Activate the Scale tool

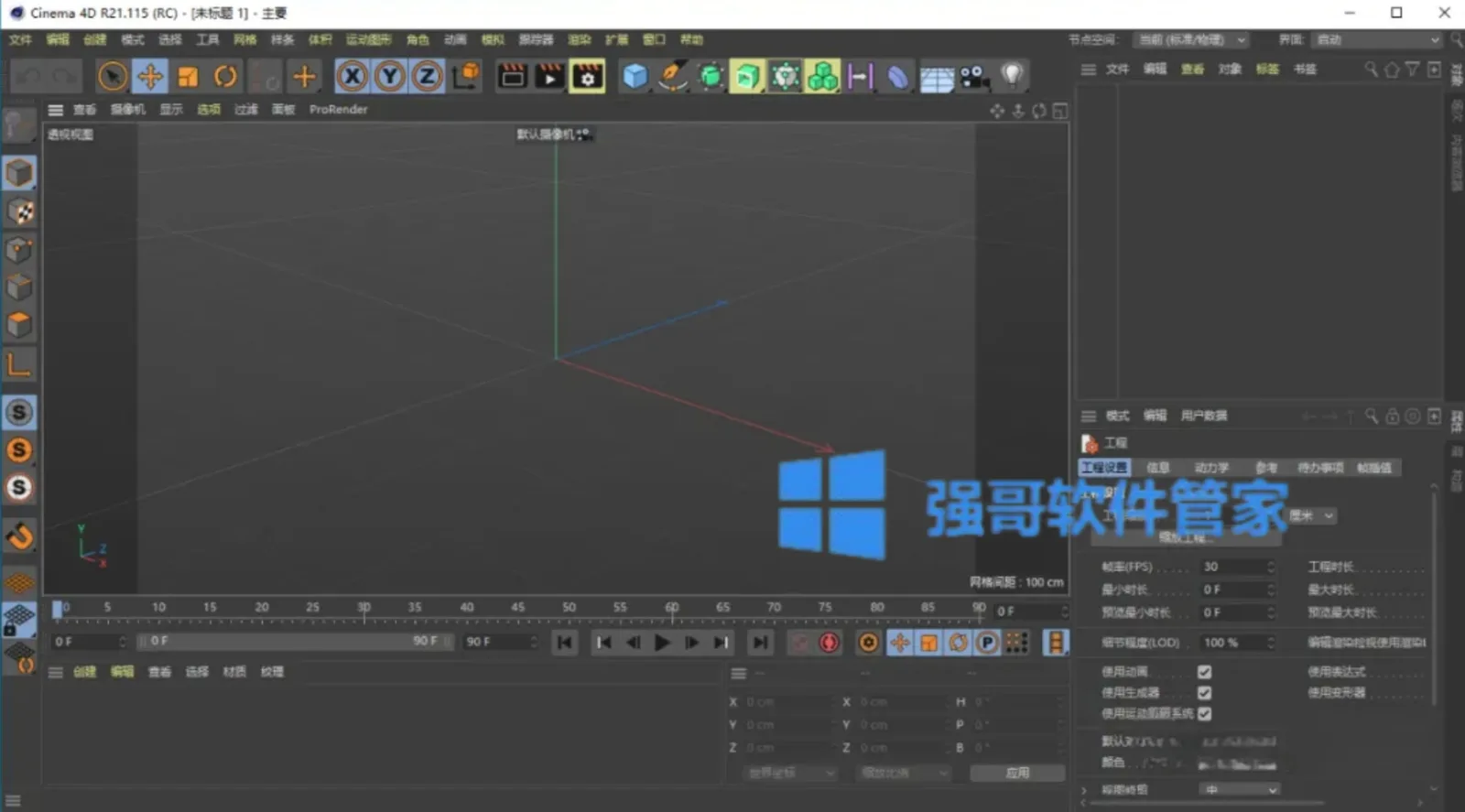[188, 77]
